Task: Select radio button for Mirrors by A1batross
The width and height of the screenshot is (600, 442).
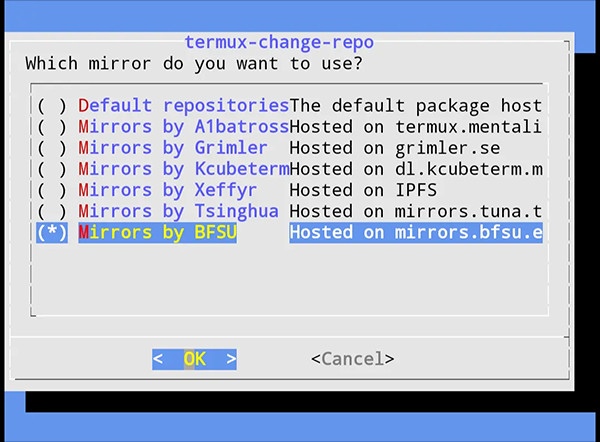Action: (52, 127)
